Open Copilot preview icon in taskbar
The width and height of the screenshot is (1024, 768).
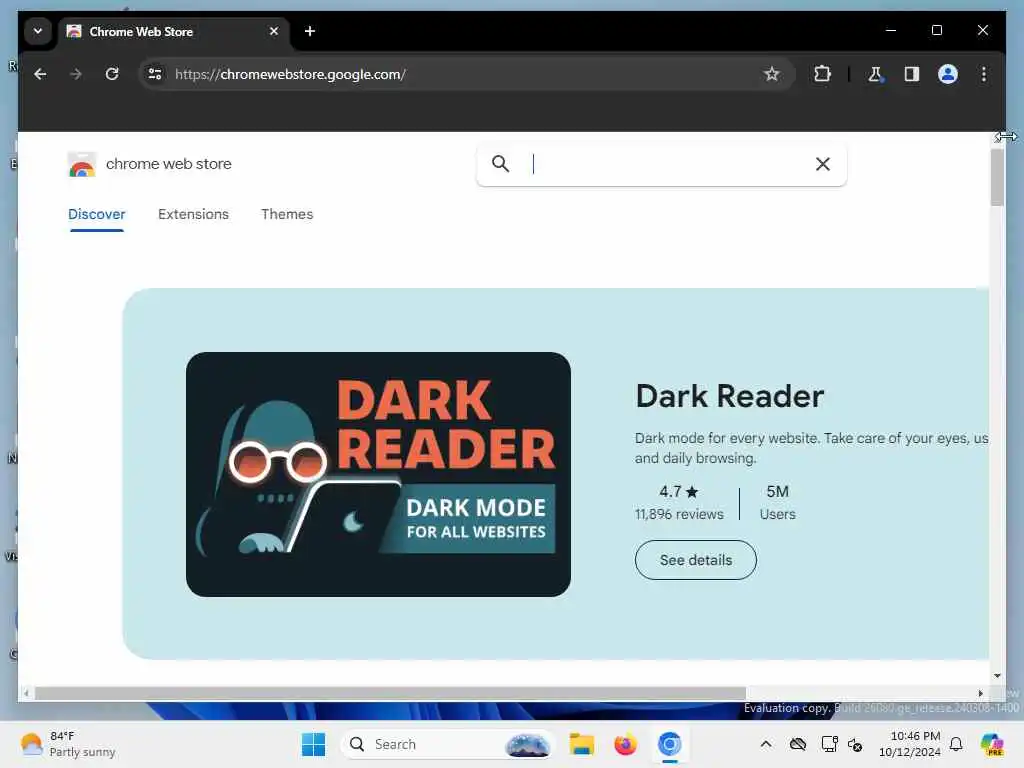[x=992, y=744]
